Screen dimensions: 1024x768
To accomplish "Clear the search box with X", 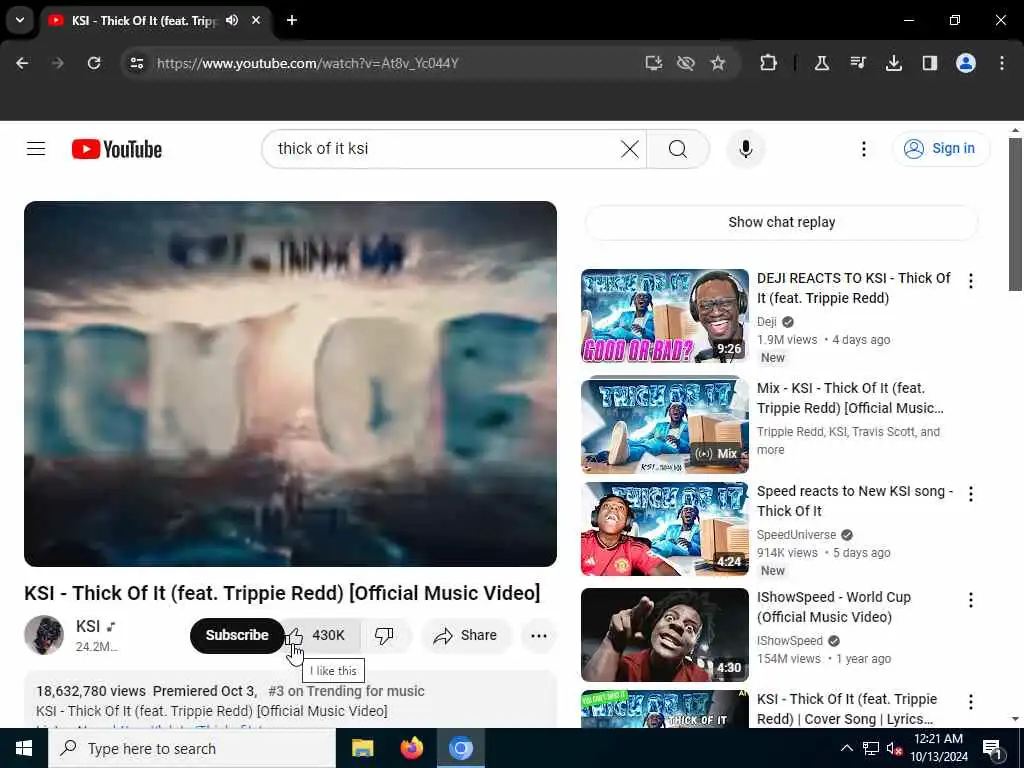I will 630,149.
